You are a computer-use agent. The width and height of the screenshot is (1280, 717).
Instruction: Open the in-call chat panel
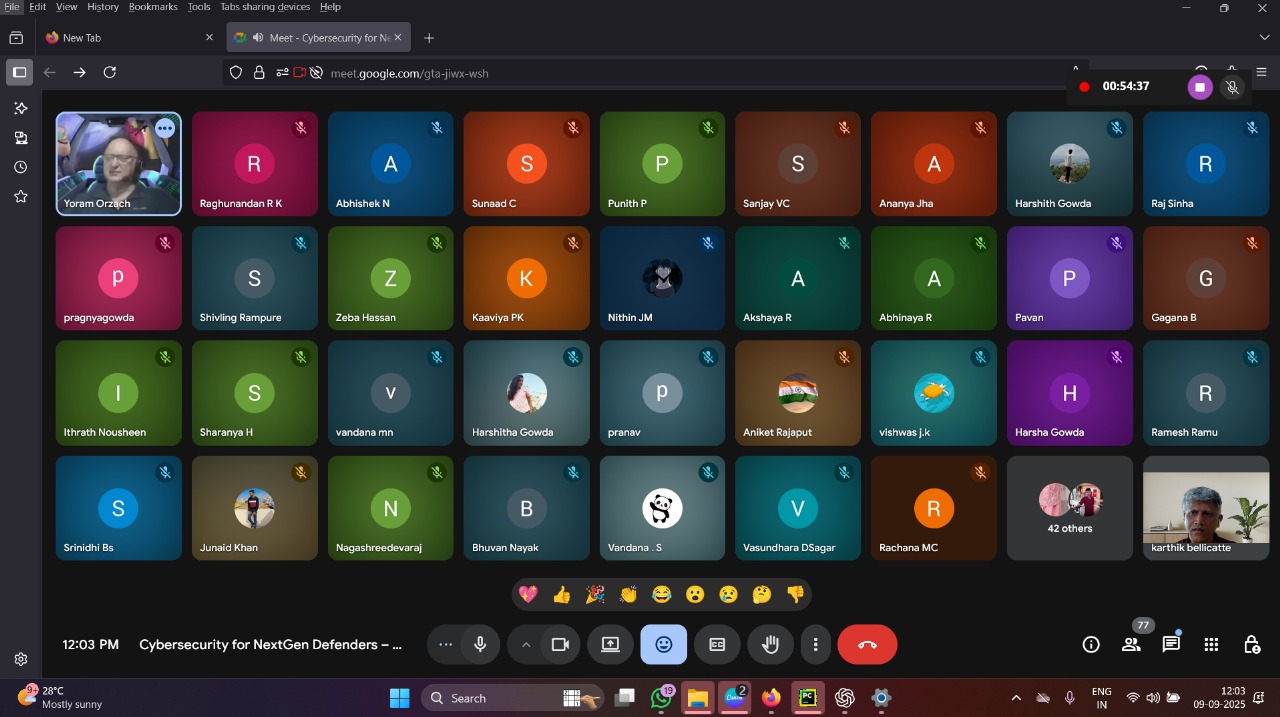pos(1171,645)
